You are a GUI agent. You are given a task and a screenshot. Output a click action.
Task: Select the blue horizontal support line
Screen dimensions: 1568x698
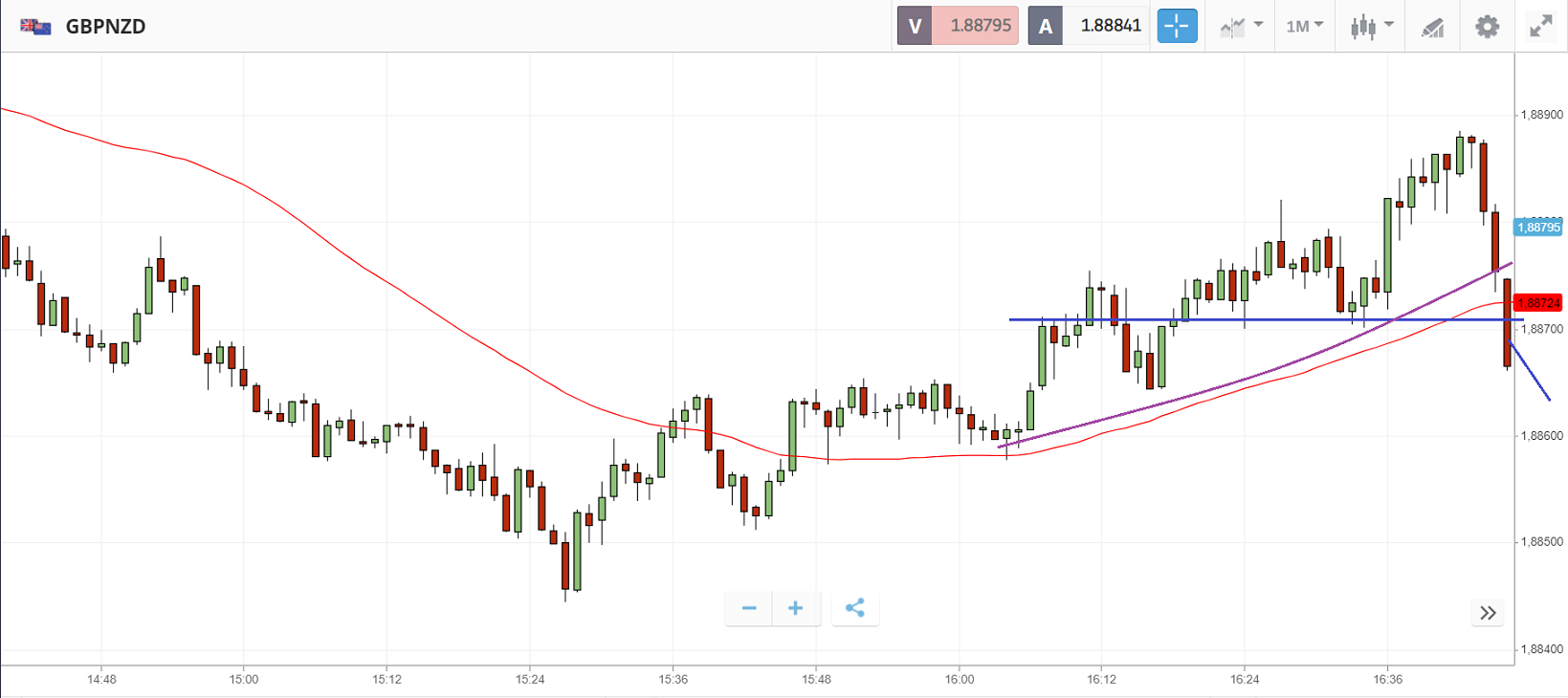(1244, 319)
